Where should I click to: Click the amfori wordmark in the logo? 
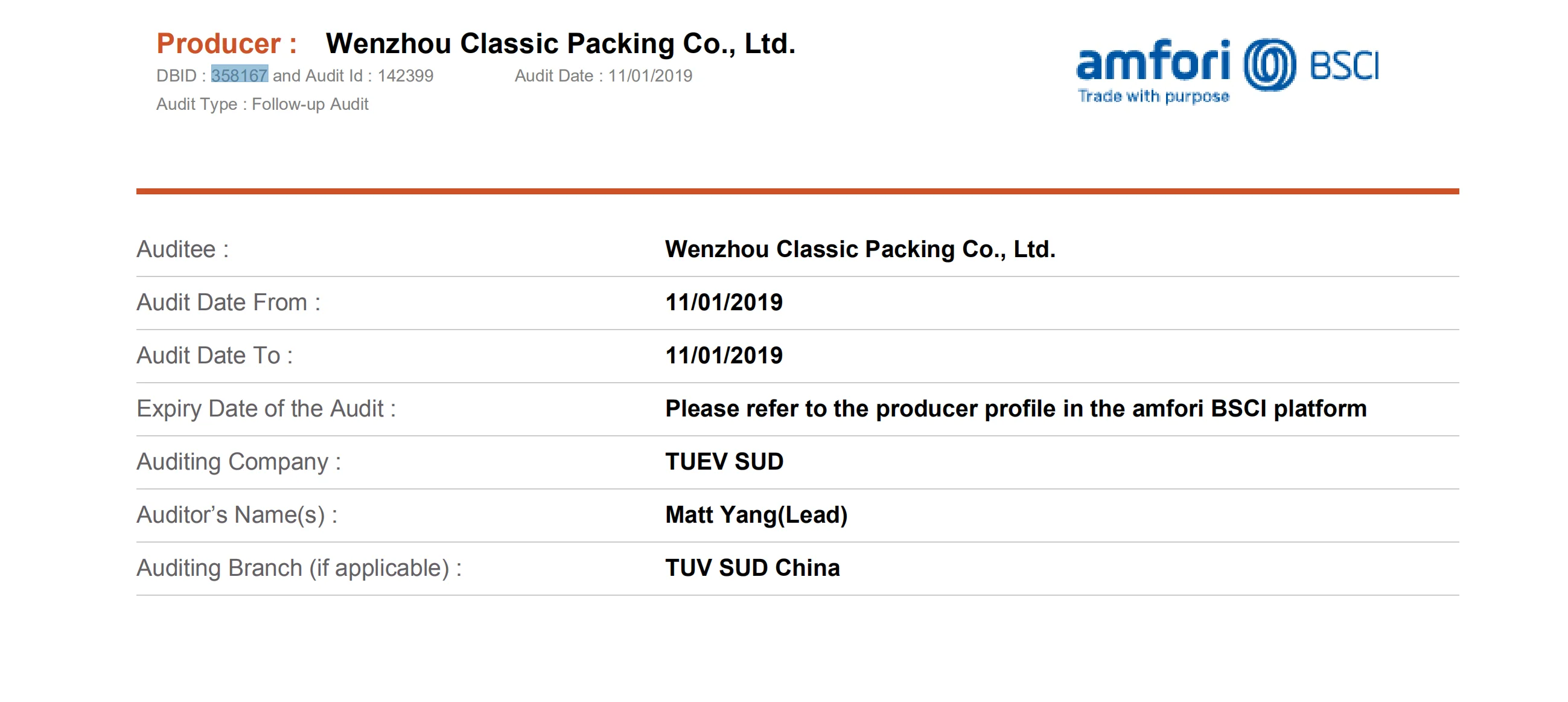click(1153, 61)
